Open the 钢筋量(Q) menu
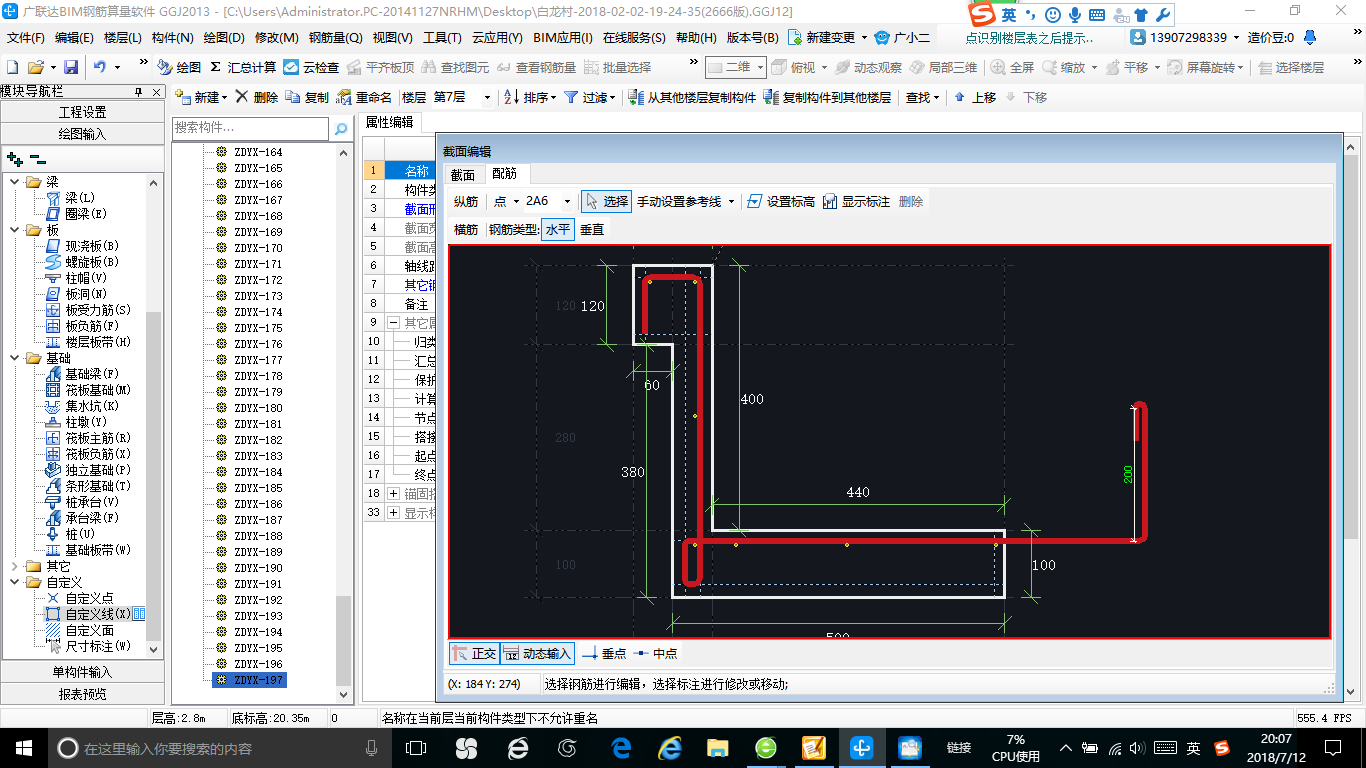 [335, 37]
